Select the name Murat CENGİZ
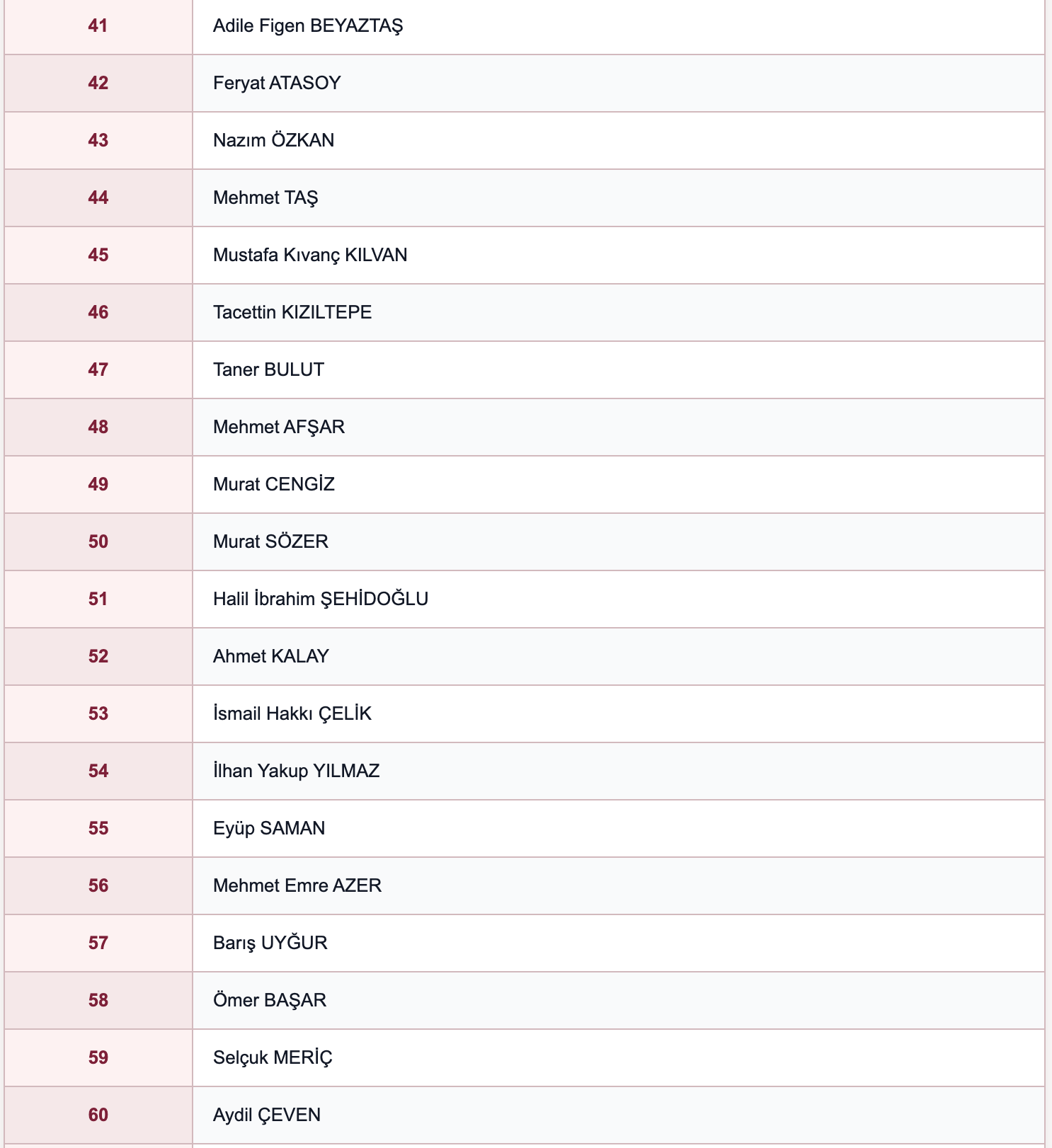This screenshot has height=1148, width=1052. [274, 484]
